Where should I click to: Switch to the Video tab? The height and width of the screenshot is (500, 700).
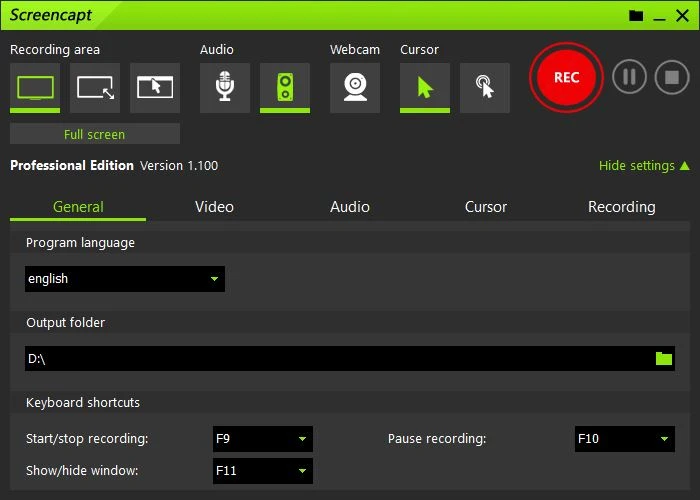(214, 207)
